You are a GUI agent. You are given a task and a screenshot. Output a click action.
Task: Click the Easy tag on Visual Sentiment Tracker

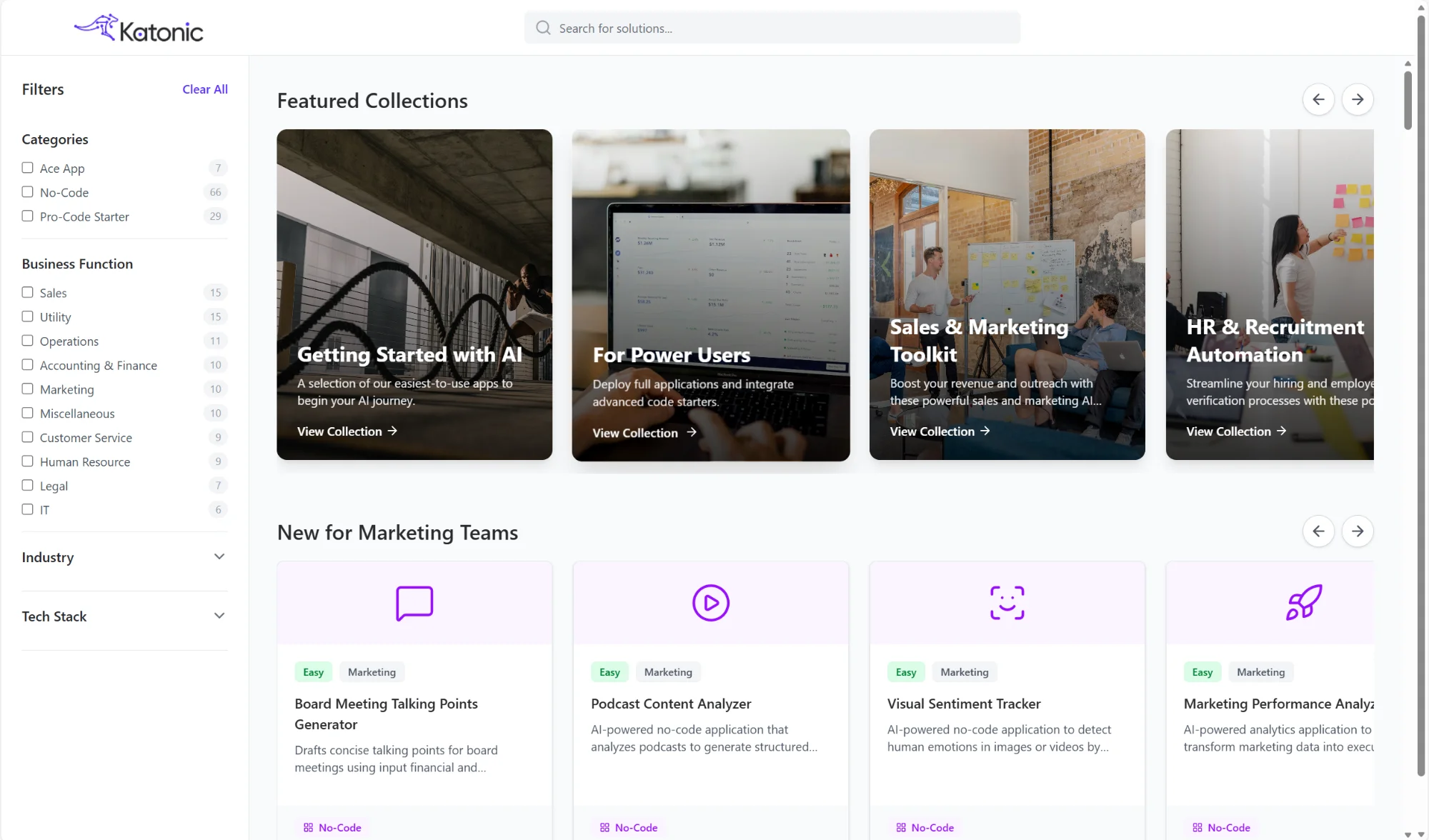[x=905, y=671]
